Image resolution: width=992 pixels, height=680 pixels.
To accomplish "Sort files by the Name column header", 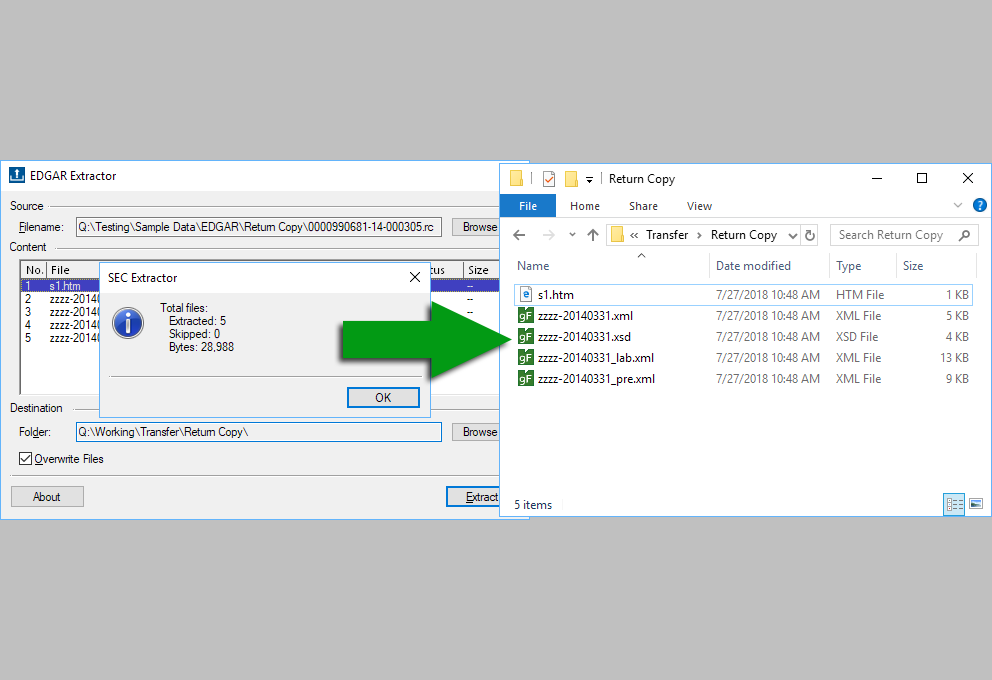I will (610, 266).
